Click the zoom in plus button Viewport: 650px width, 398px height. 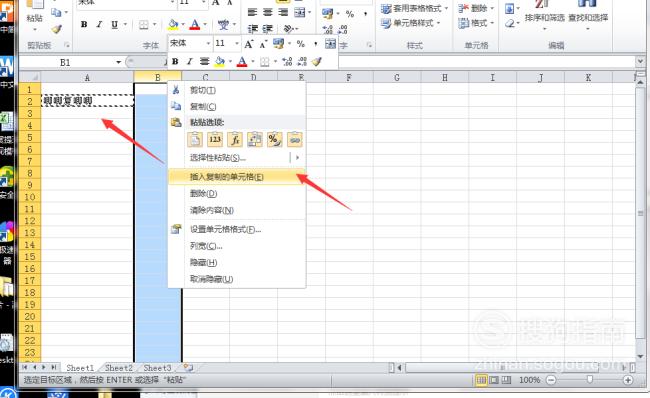[x=628, y=380]
